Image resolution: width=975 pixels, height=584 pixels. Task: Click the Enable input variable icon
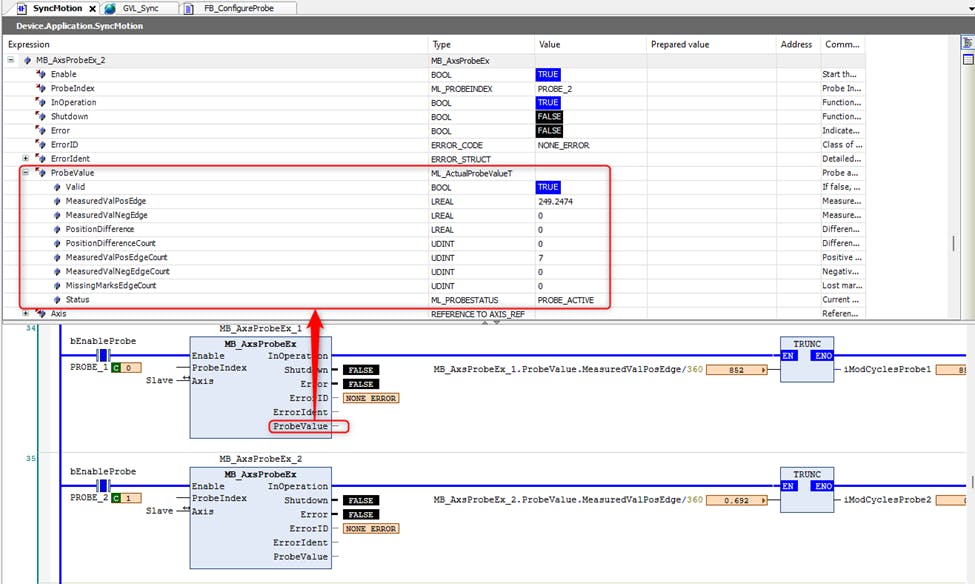point(41,74)
